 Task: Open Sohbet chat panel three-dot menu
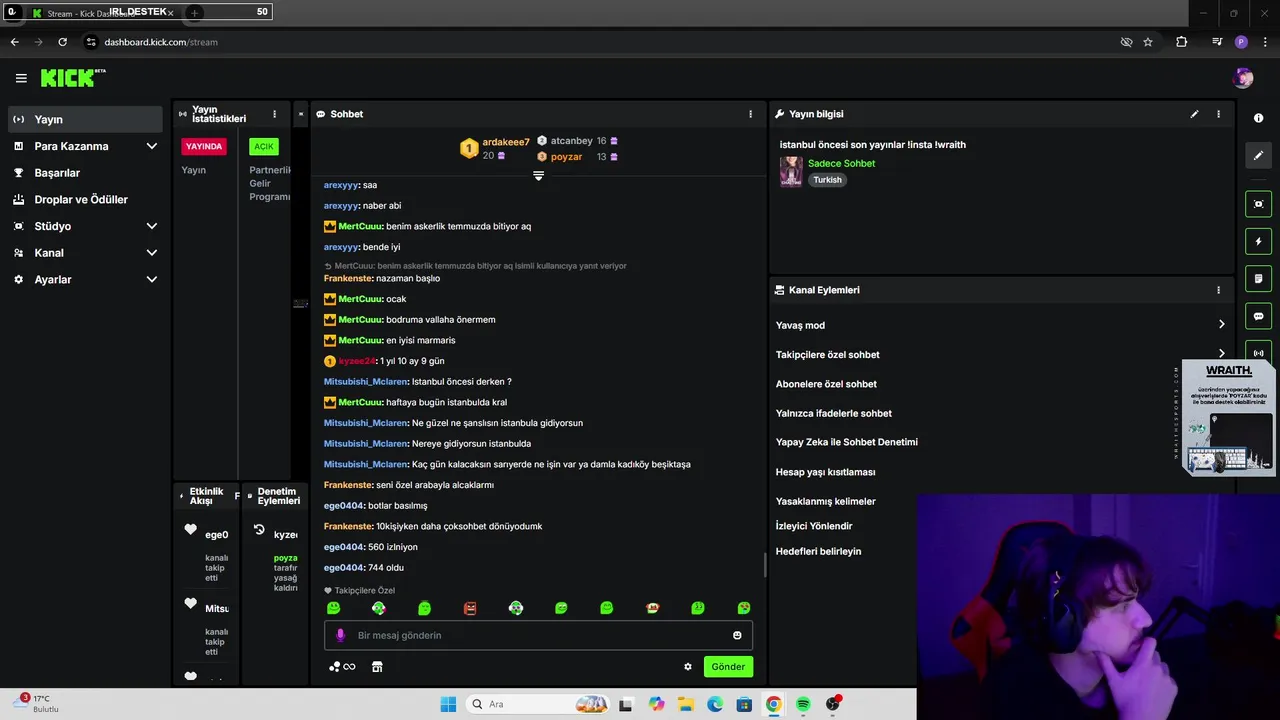[751, 114]
